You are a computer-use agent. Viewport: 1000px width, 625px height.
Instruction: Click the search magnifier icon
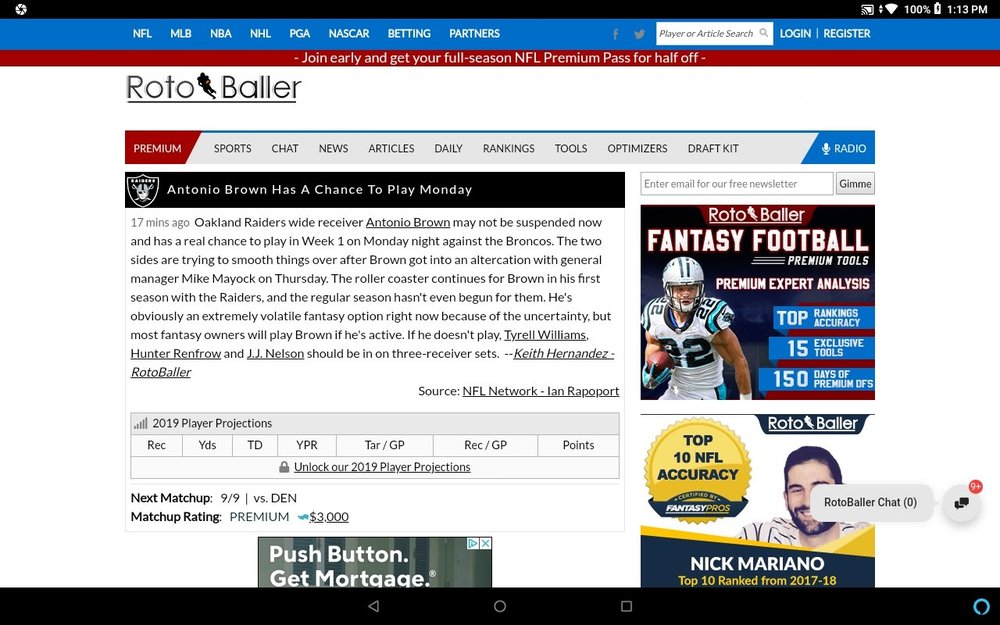[763, 33]
